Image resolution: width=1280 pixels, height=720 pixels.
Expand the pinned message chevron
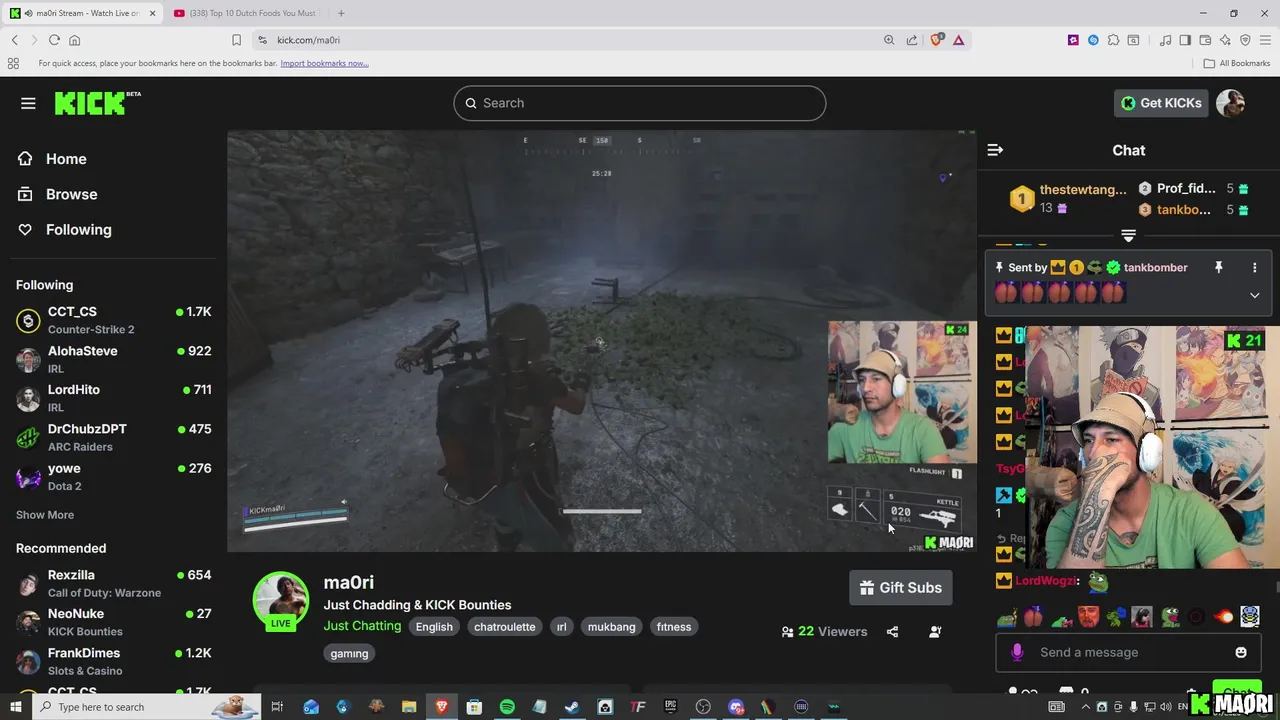point(1254,295)
